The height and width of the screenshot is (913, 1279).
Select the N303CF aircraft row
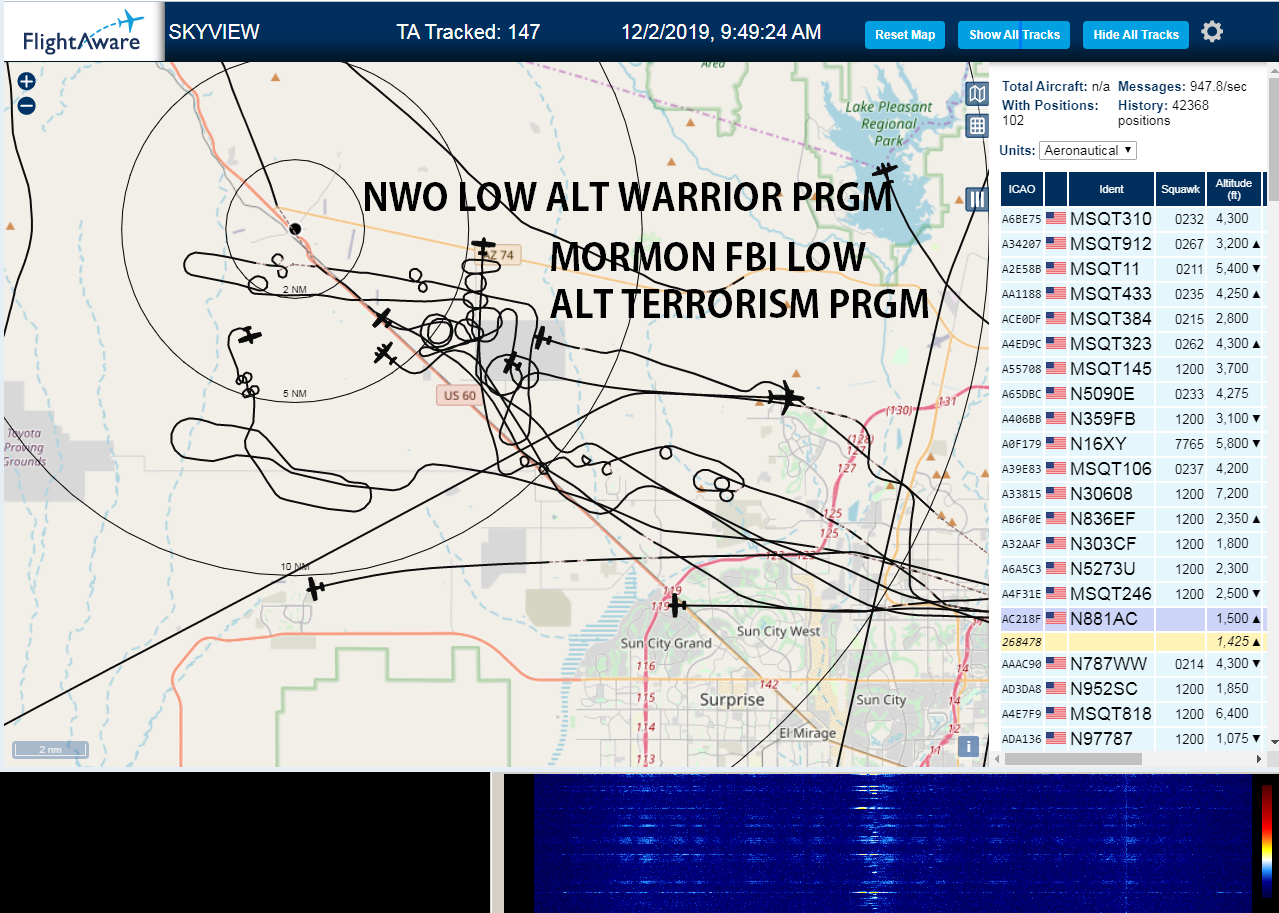click(1134, 543)
